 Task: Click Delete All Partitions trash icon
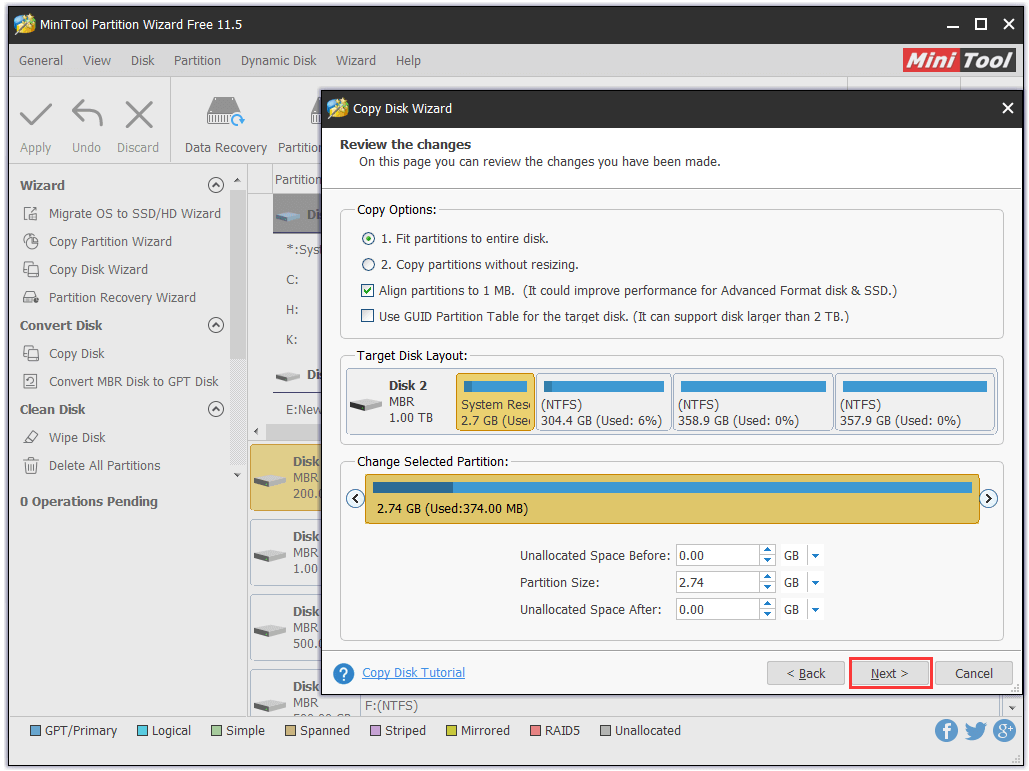[30, 465]
